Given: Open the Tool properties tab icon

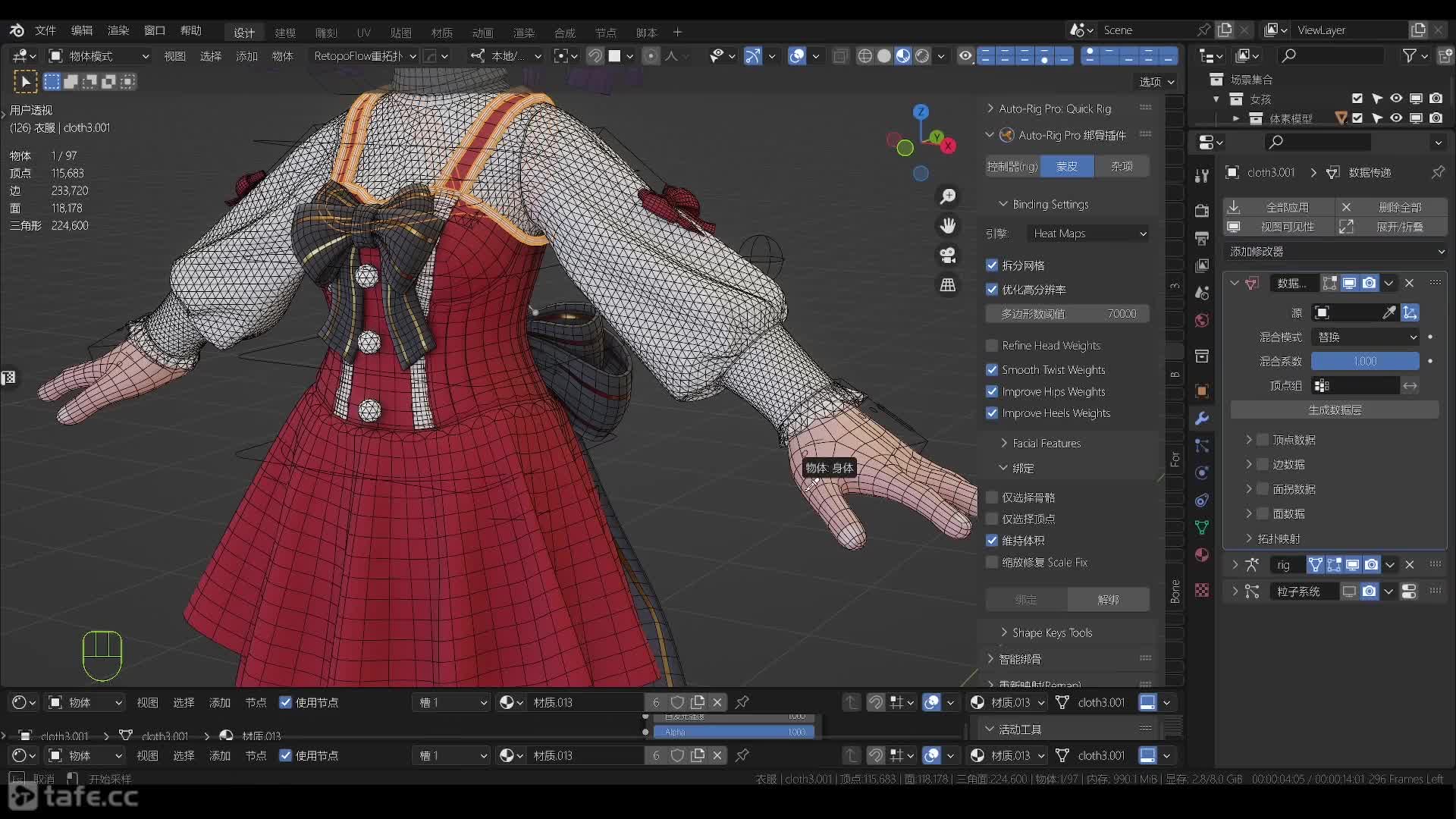Looking at the screenshot, I should point(1202,176).
